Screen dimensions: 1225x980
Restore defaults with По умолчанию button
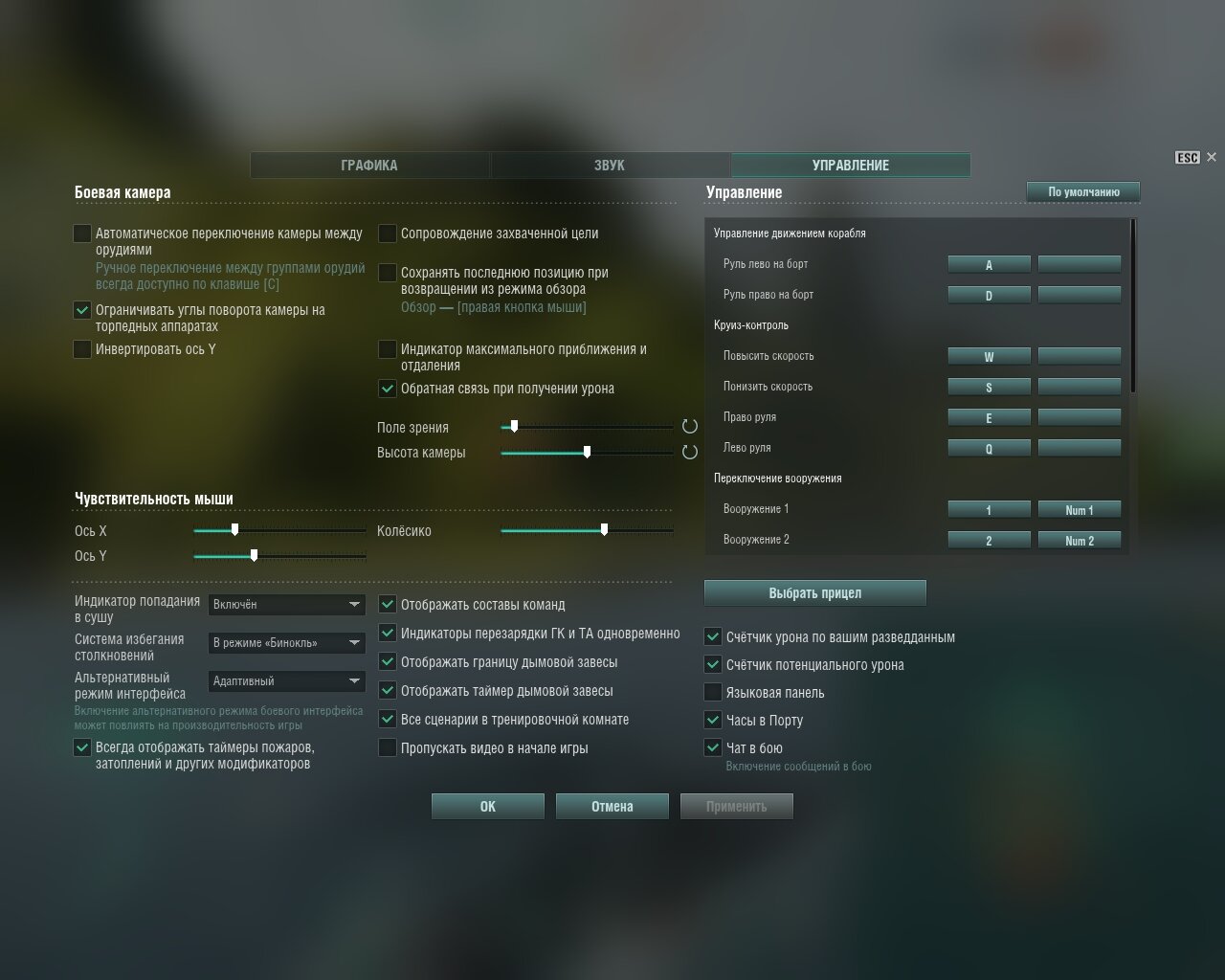point(1083,192)
